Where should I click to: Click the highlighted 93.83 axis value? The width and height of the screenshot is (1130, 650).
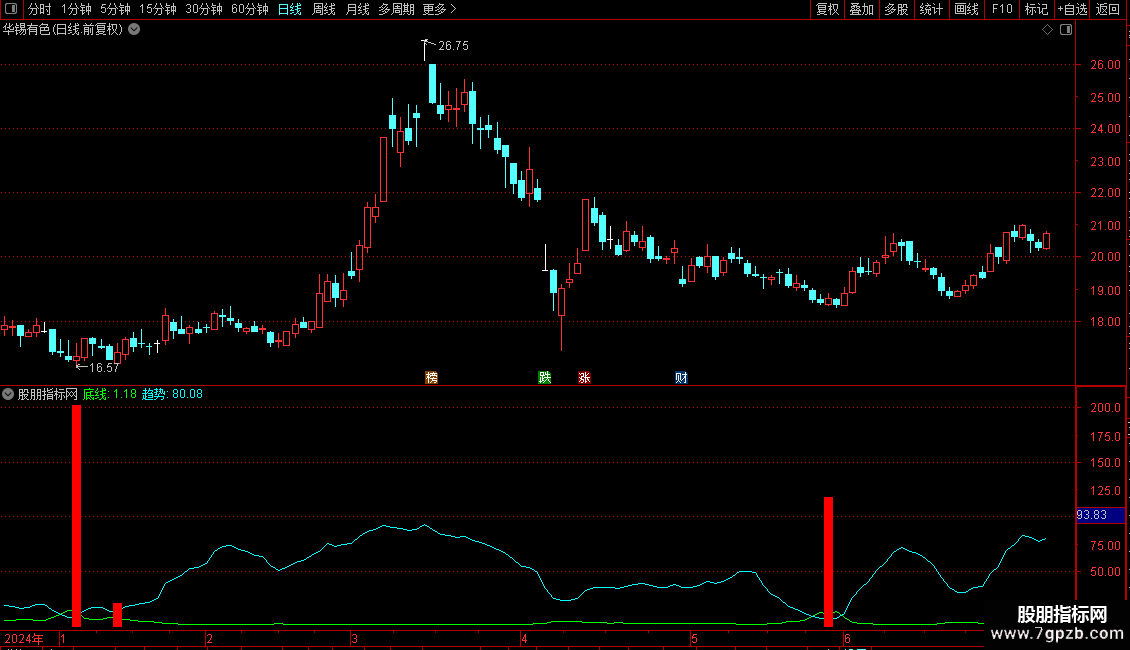[1100, 515]
